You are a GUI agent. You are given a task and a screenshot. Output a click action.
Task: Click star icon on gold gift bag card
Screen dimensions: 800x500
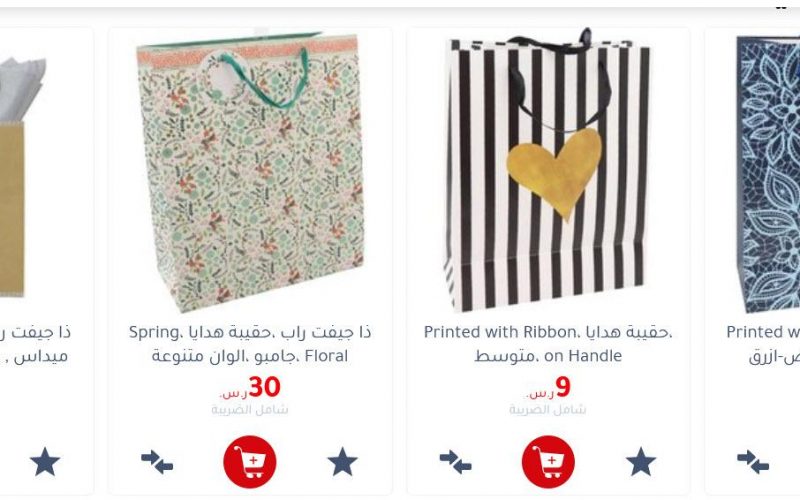click(45, 462)
